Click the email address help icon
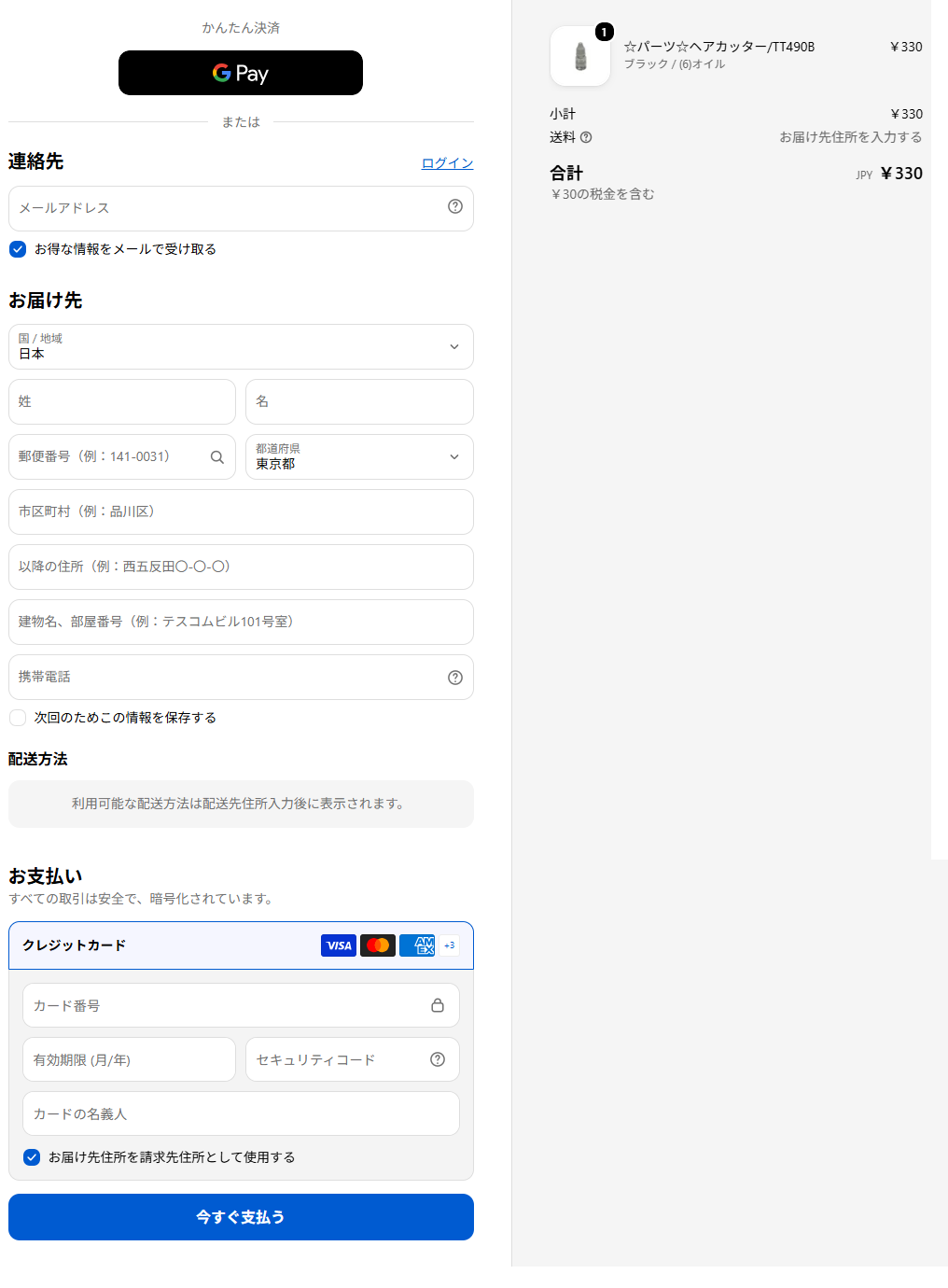The height and width of the screenshot is (1288, 948). coord(455,207)
